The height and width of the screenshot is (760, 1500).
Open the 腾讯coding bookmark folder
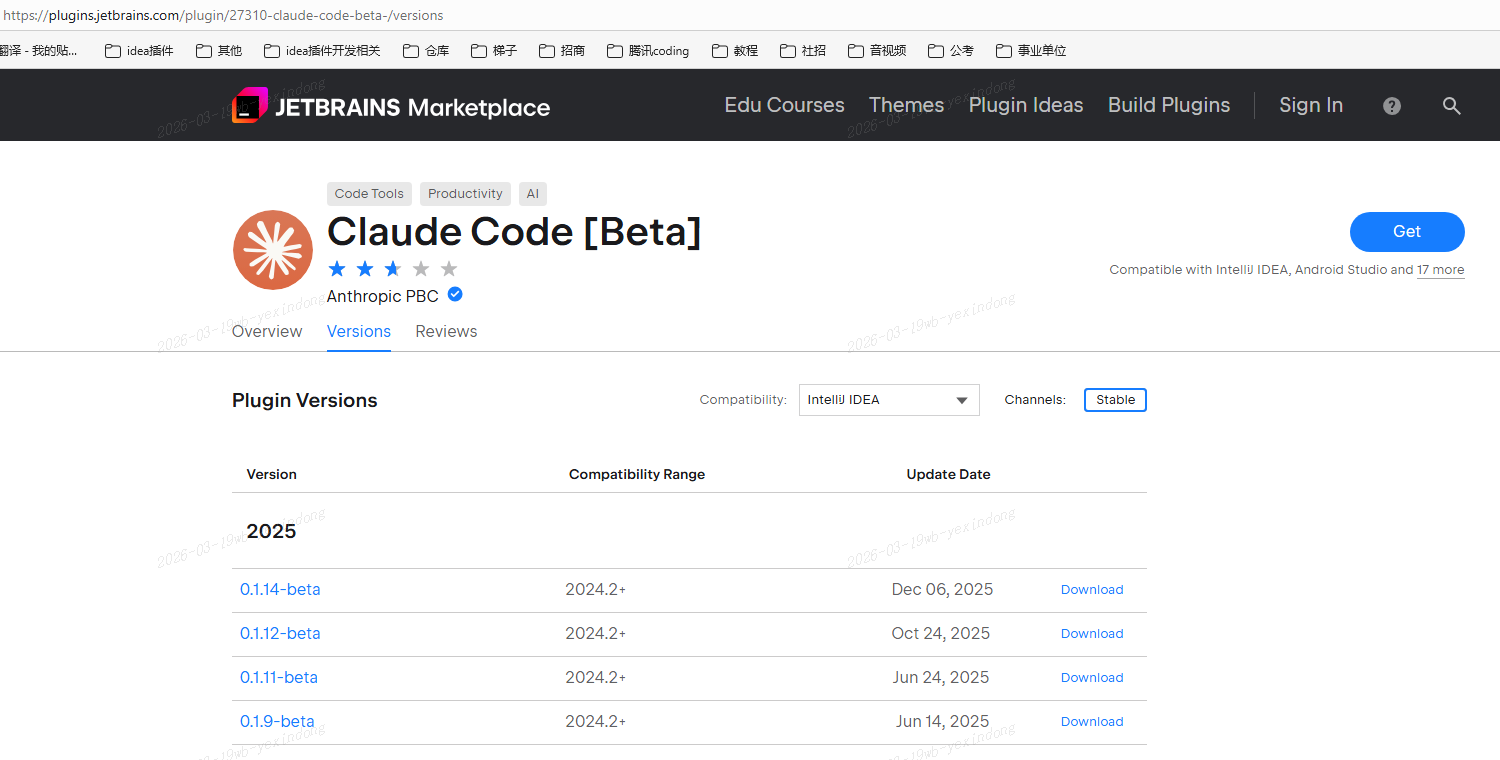tap(648, 50)
